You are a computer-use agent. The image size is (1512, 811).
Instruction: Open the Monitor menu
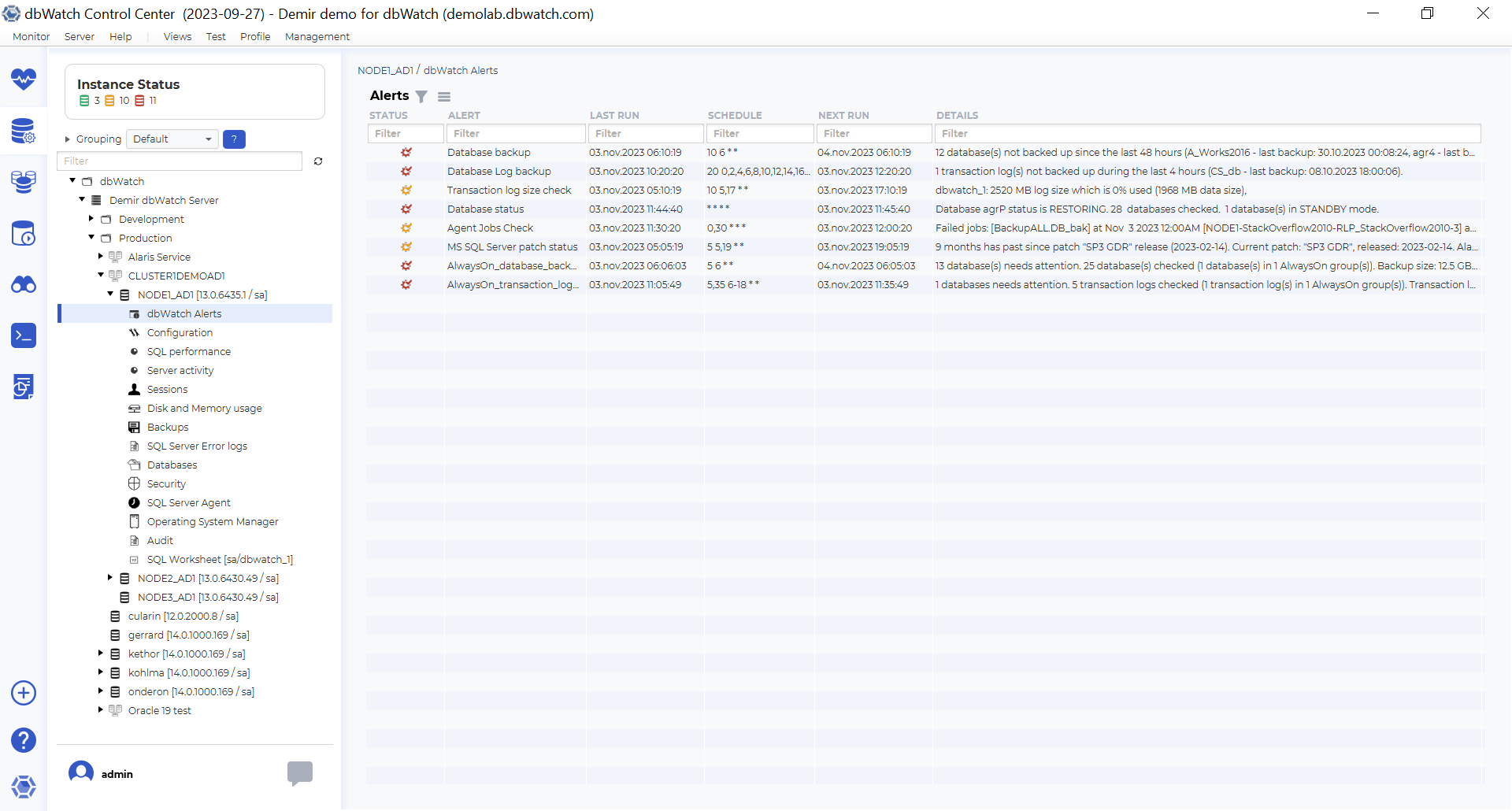31,36
